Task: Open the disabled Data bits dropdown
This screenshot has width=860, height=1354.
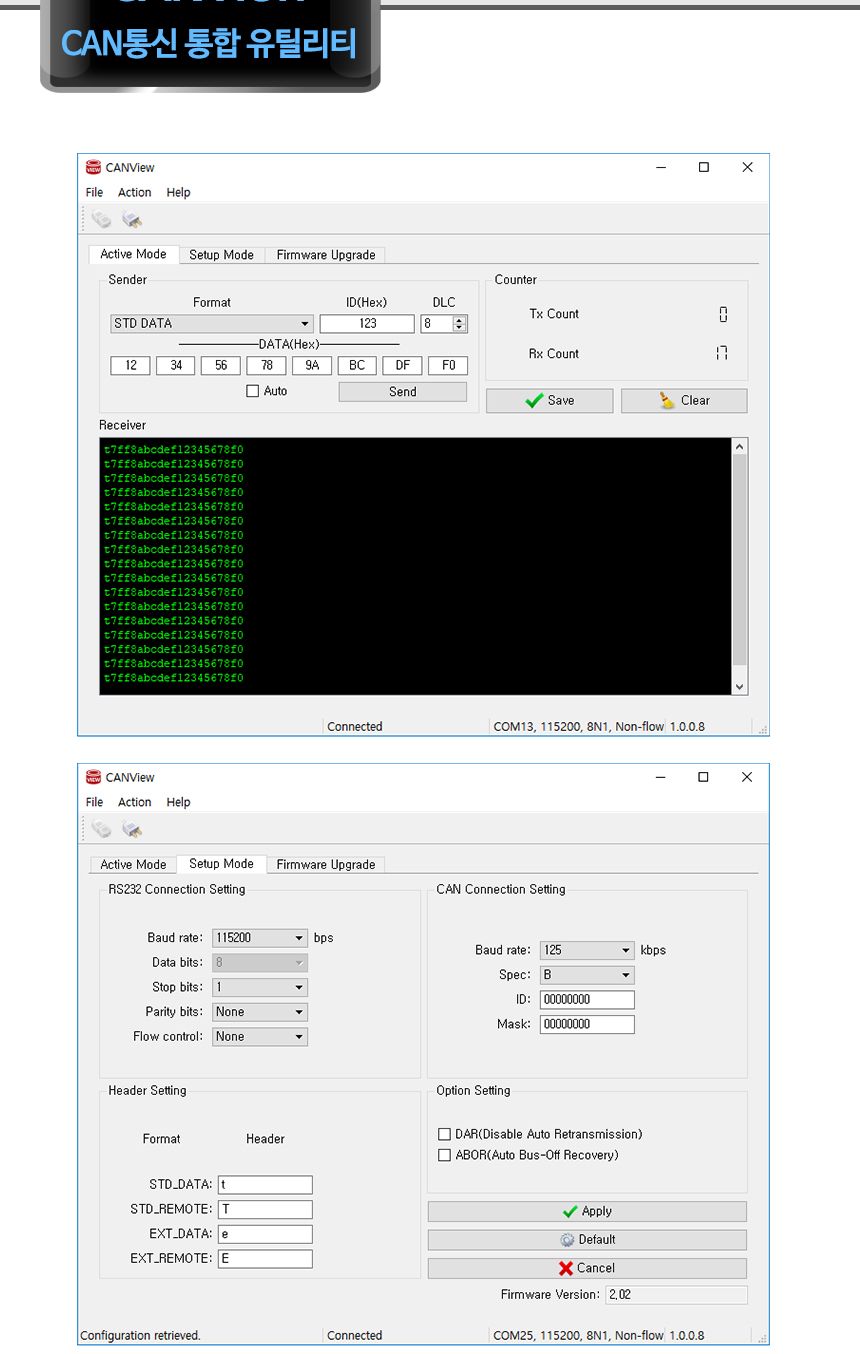Action: click(x=260, y=962)
